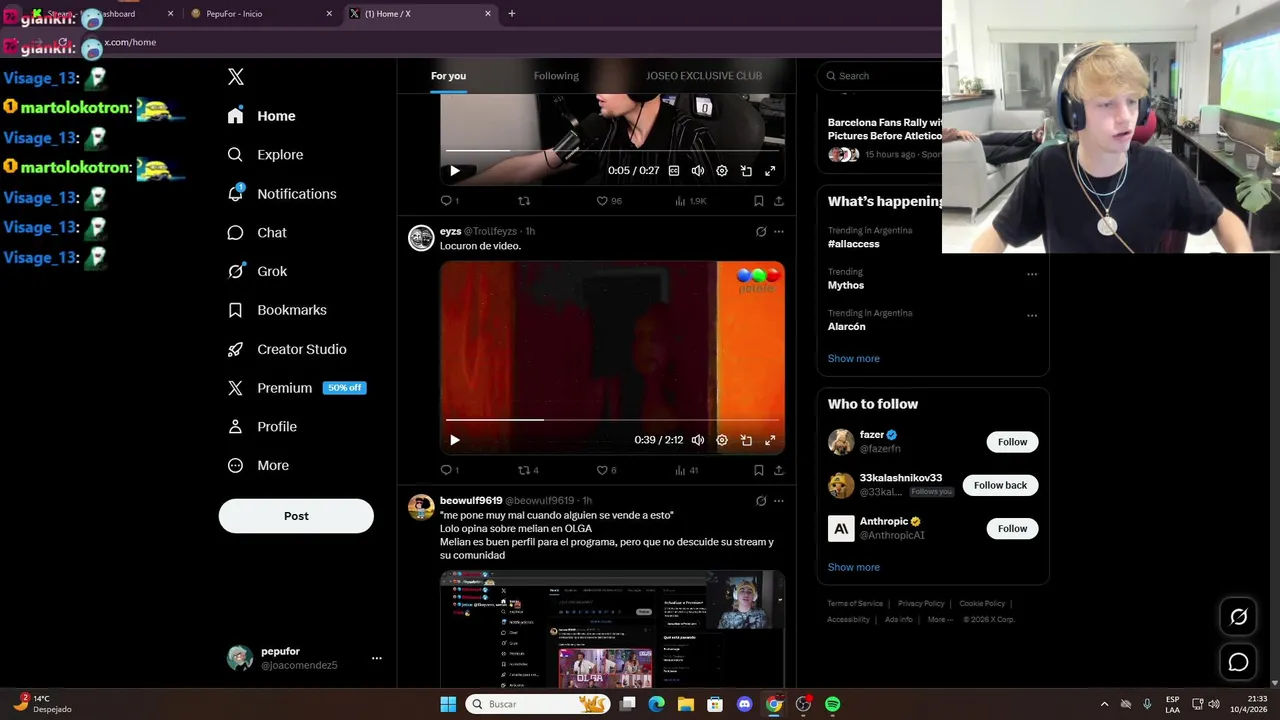Open Profile in the sidebar
This screenshot has height=720, width=1280.
point(262,427)
